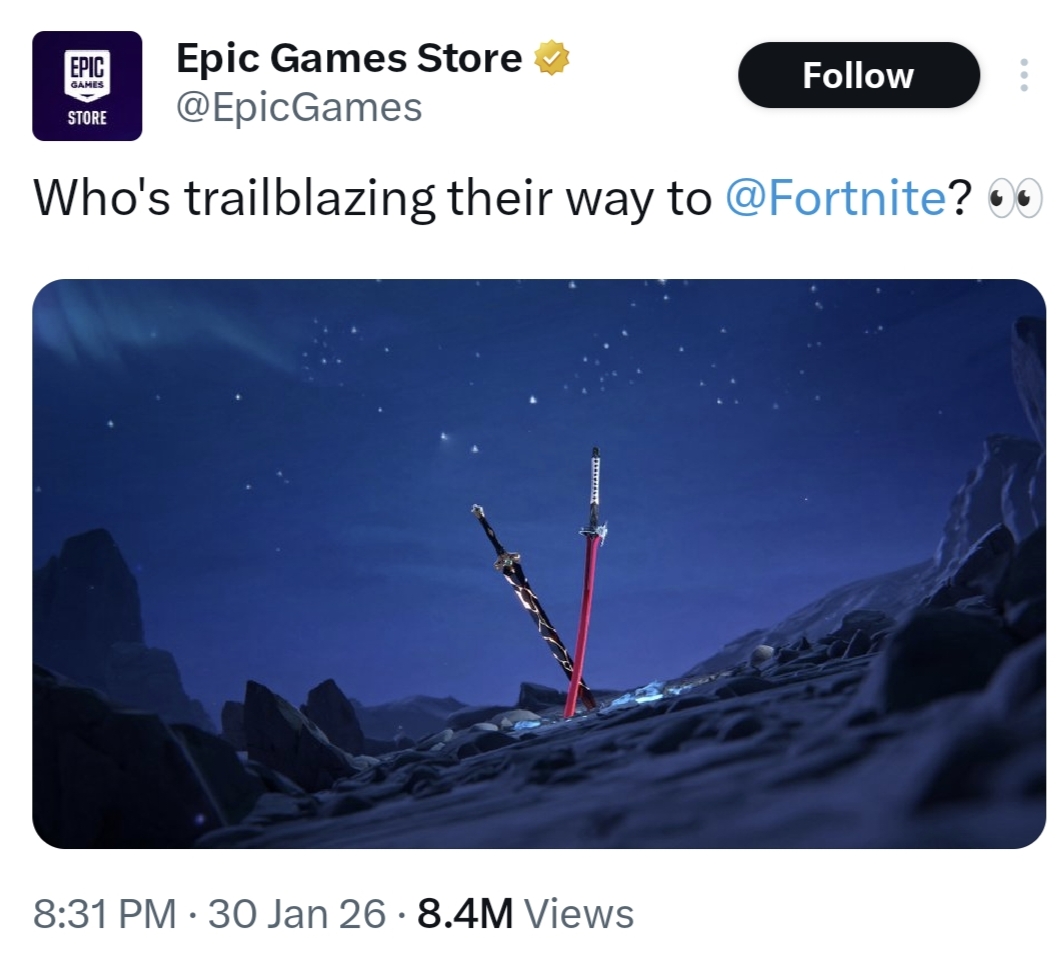Click the eyes emoji in the tweet

click(1014, 198)
